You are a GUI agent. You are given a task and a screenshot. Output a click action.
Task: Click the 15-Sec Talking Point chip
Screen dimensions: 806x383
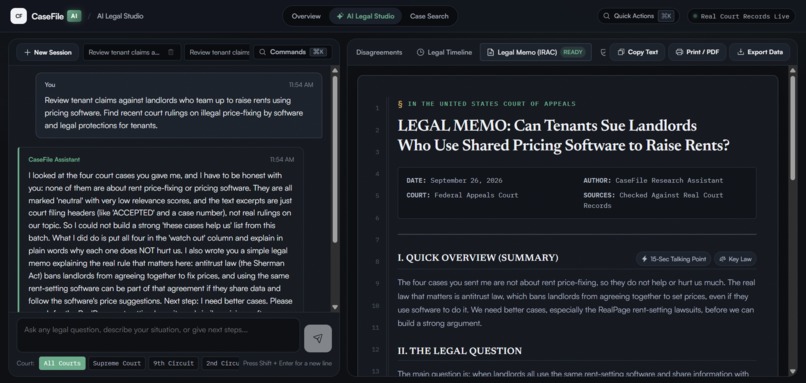point(673,259)
